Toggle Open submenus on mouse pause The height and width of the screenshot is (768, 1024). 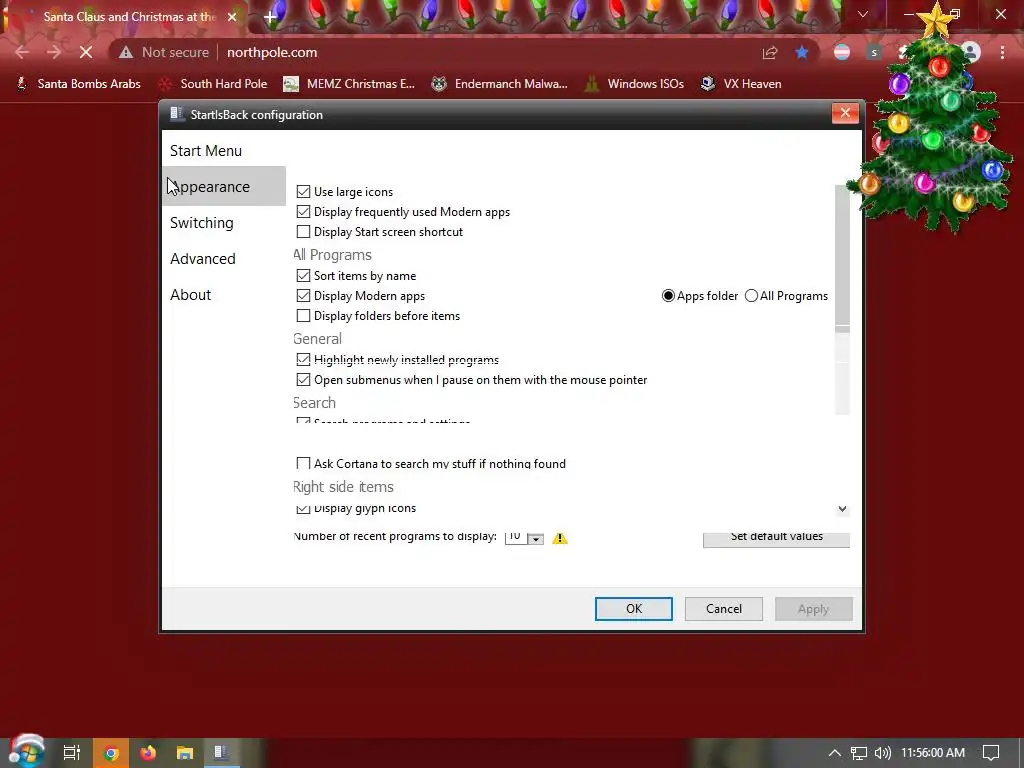[303, 379]
